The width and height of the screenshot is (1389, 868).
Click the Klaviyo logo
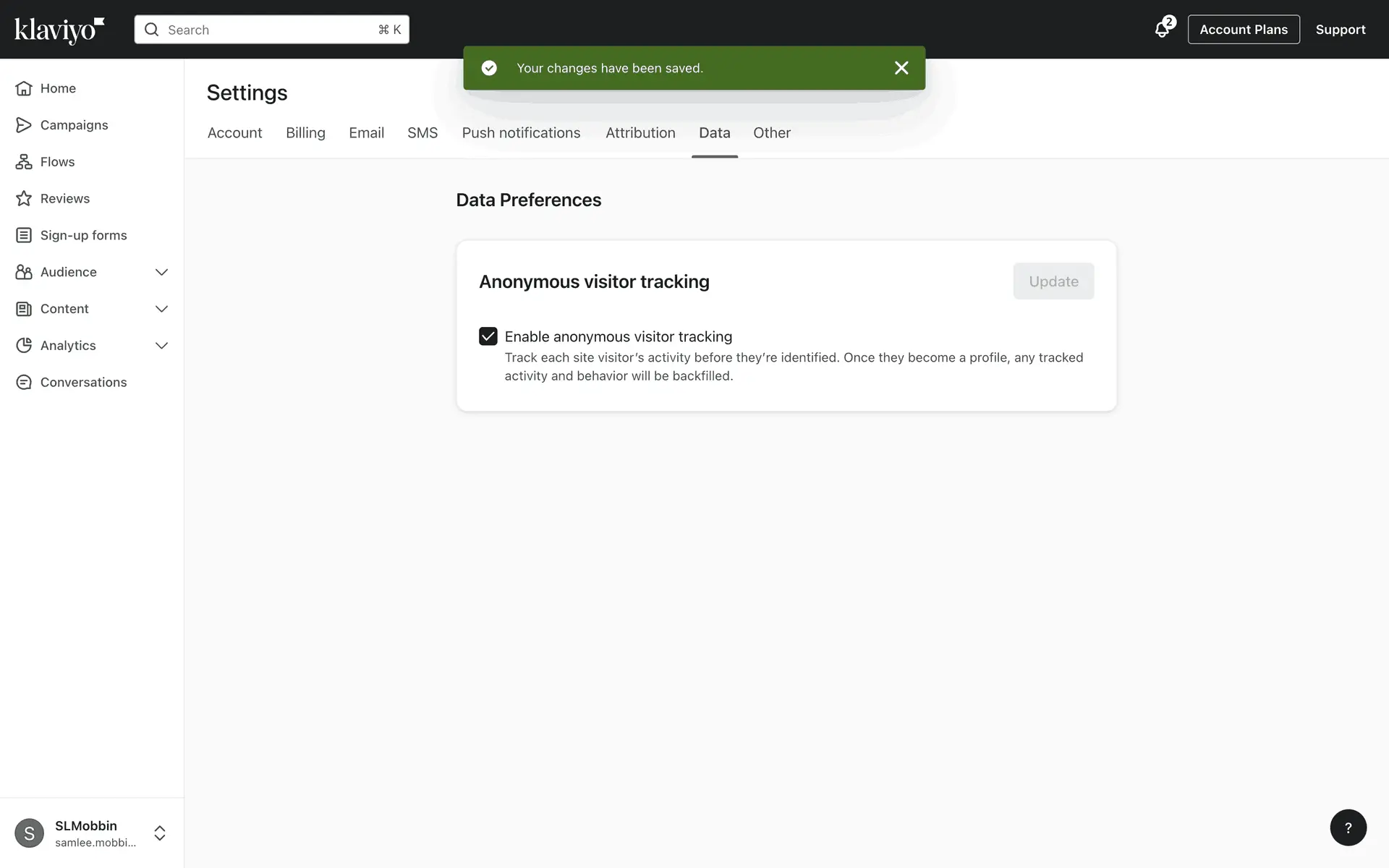point(59,30)
